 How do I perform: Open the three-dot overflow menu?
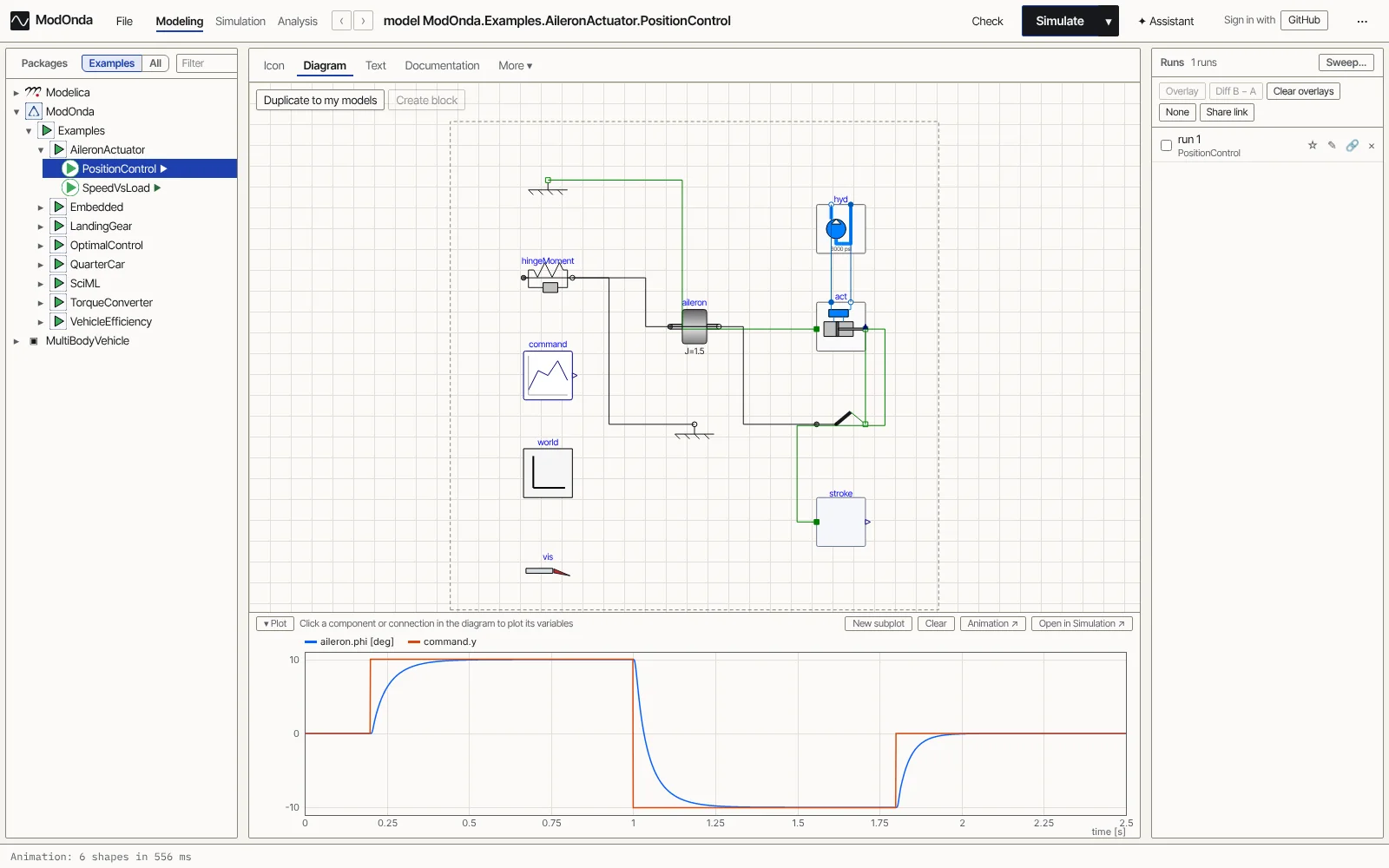(x=1362, y=21)
